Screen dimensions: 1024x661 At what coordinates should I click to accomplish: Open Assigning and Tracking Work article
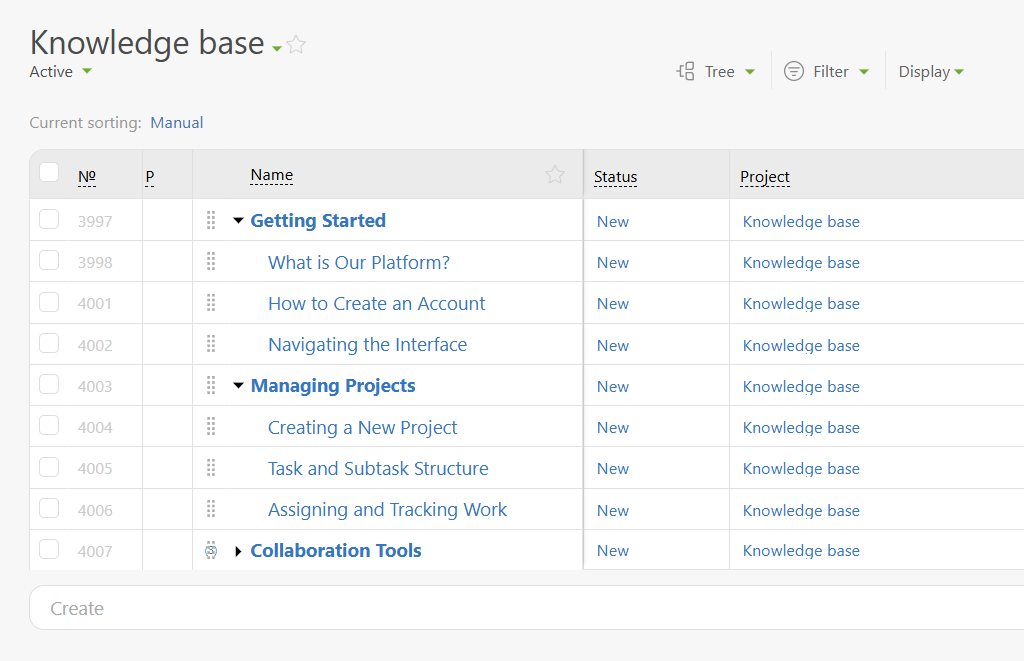click(x=387, y=510)
